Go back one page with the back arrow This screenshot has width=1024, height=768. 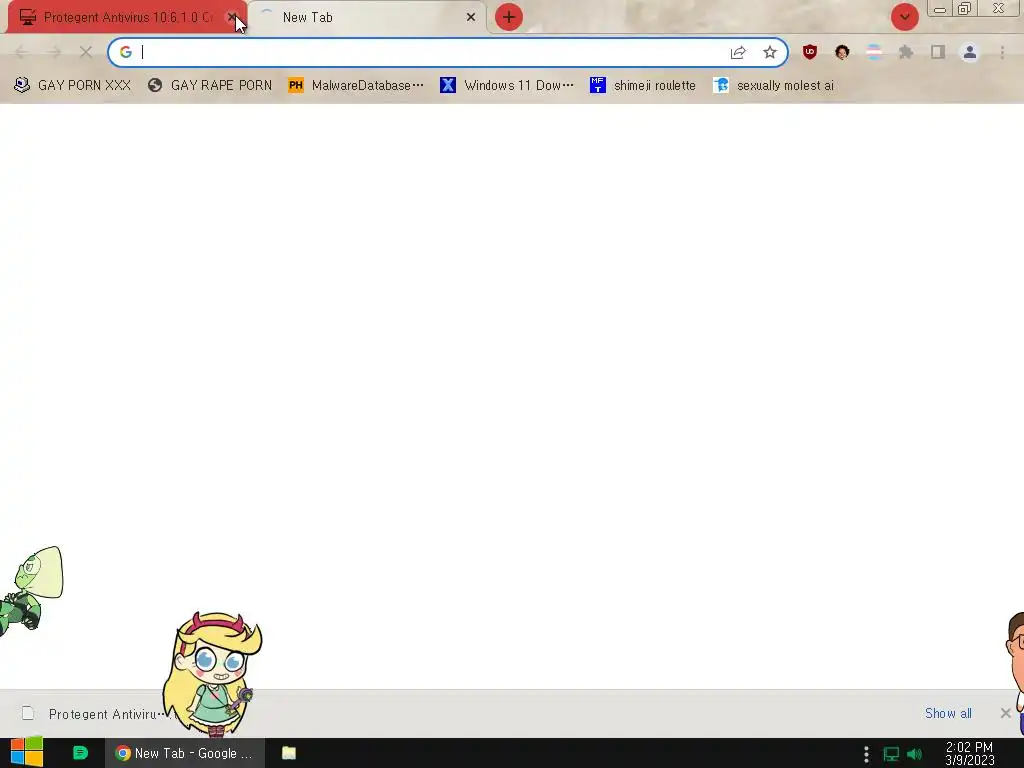pyautogui.click(x=22, y=52)
